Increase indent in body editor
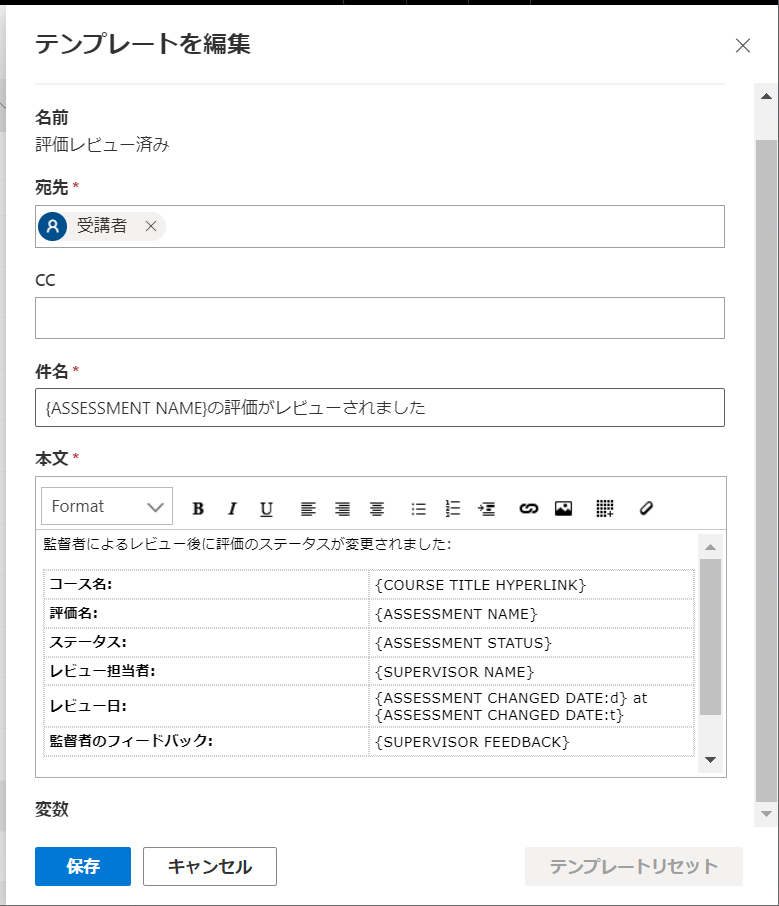Viewport: 779px width, 906px height. [487, 508]
